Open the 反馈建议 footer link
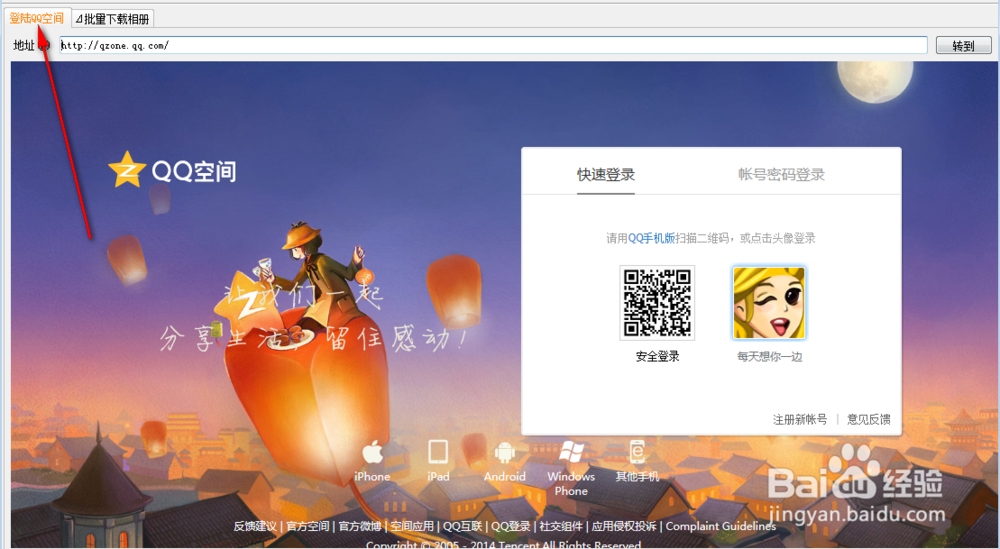This screenshot has height=549, width=1000. tap(254, 526)
